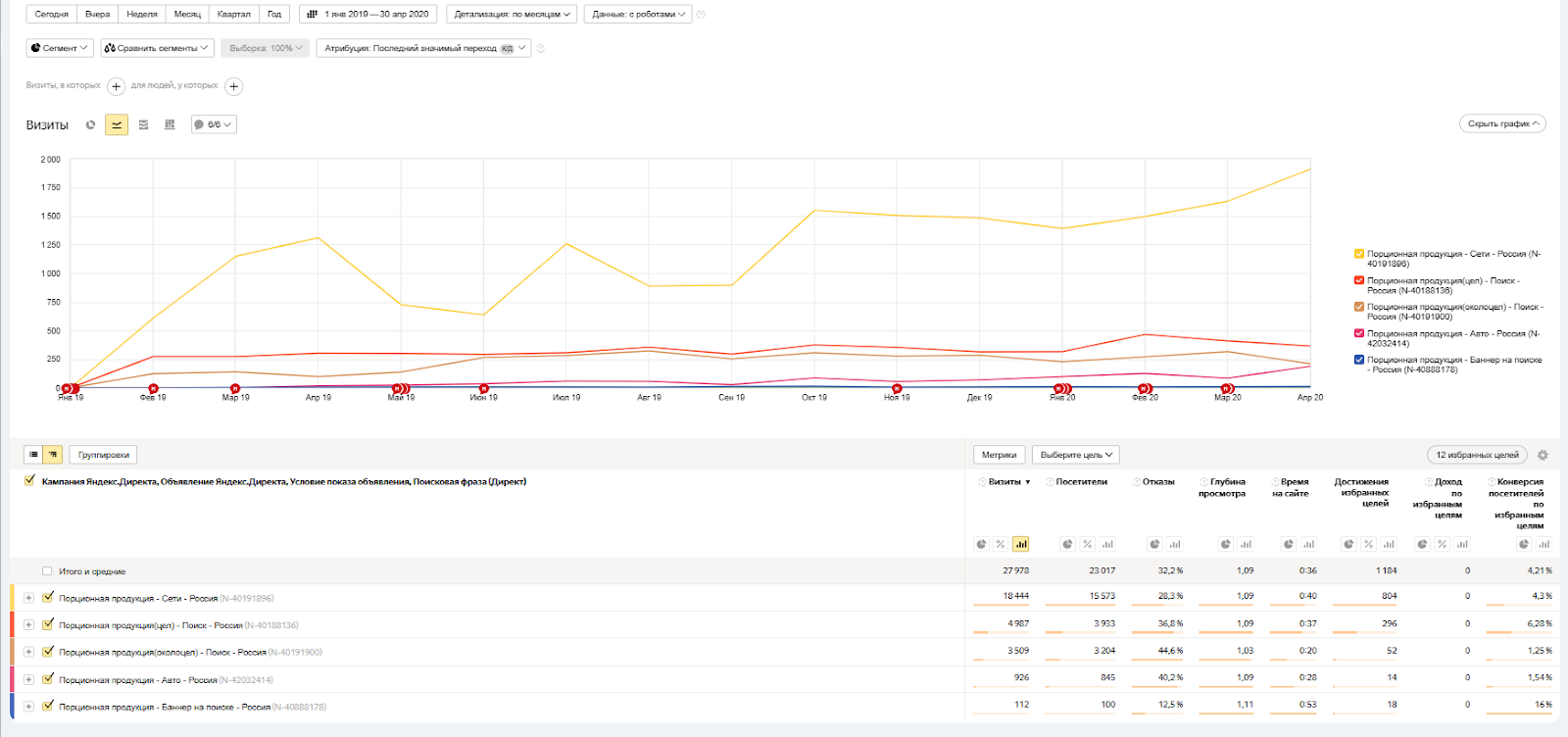Switch the Визиты chart to pie view
Screen dimensions: 1568x737
(x=91, y=124)
